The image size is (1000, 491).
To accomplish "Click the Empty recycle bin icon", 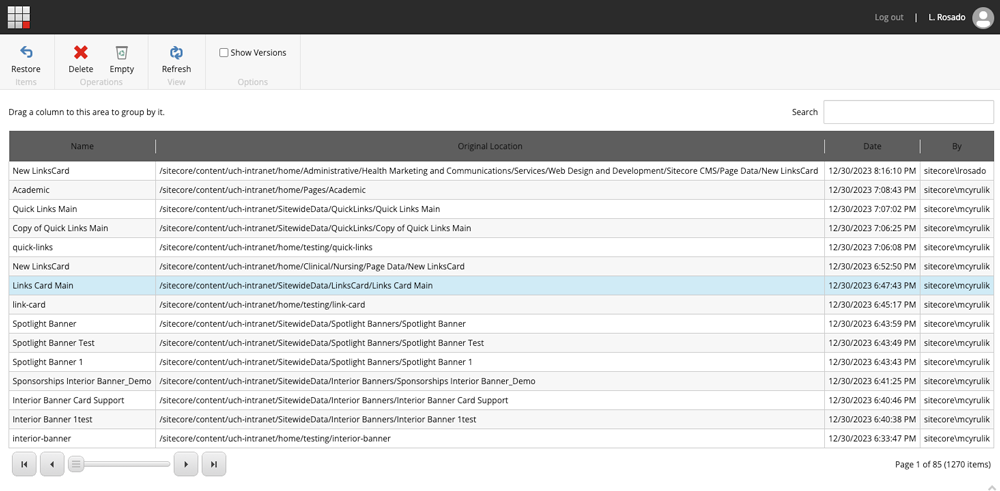I will pyautogui.click(x=121, y=53).
